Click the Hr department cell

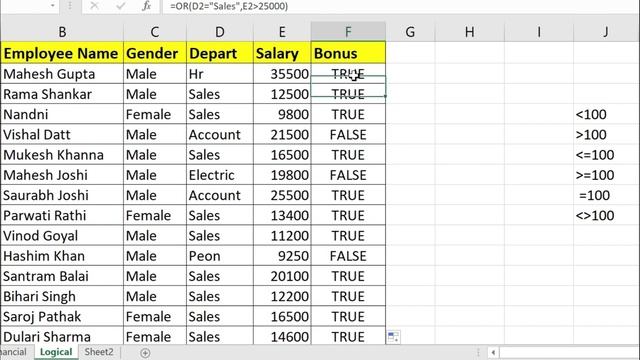[220, 74]
